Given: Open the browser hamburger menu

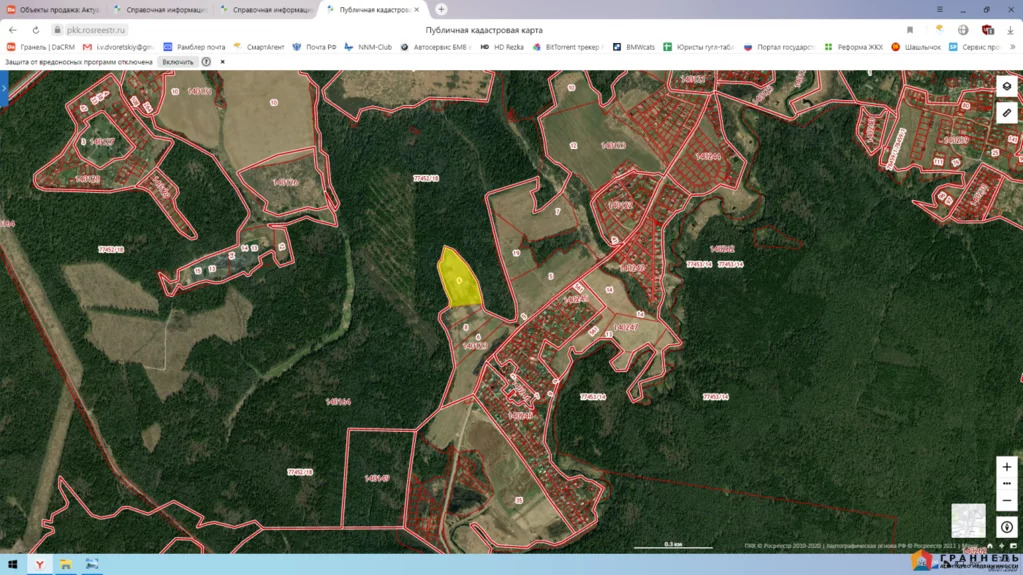Looking at the screenshot, I should pos(939,10).
